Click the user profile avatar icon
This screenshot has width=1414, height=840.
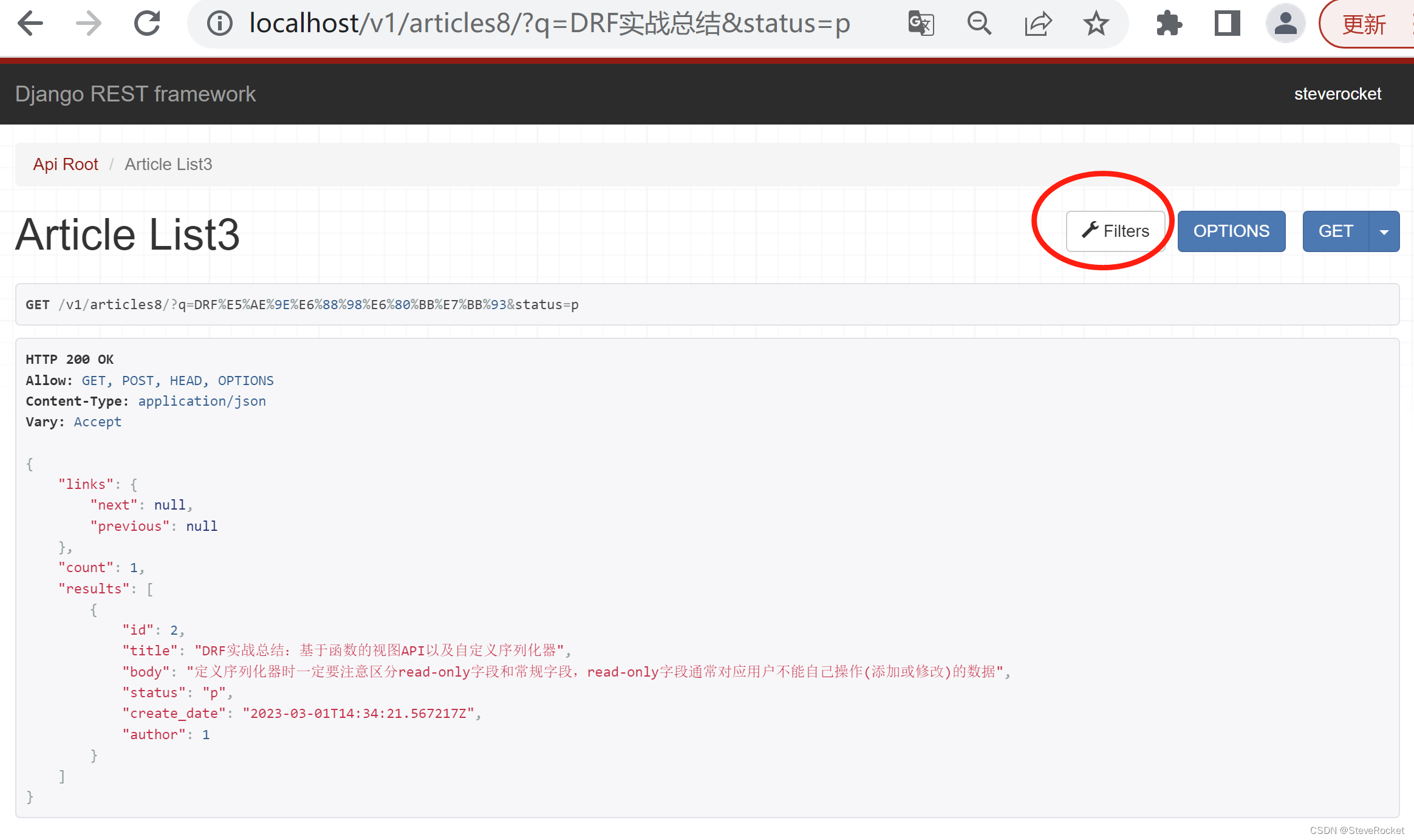coord(1285,23)
